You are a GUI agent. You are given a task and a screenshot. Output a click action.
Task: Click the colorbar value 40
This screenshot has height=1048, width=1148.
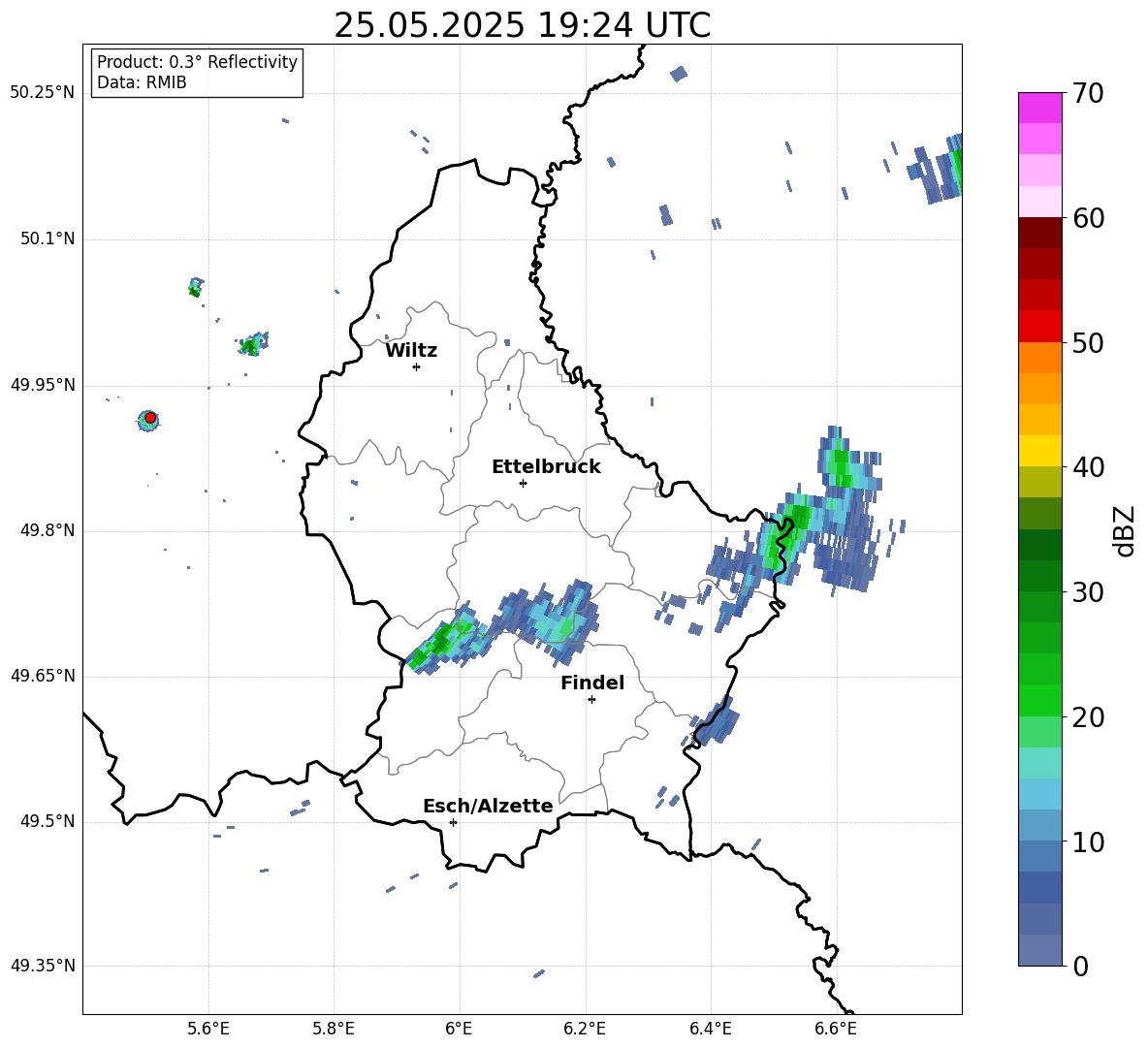click(x=1088, y=467)
